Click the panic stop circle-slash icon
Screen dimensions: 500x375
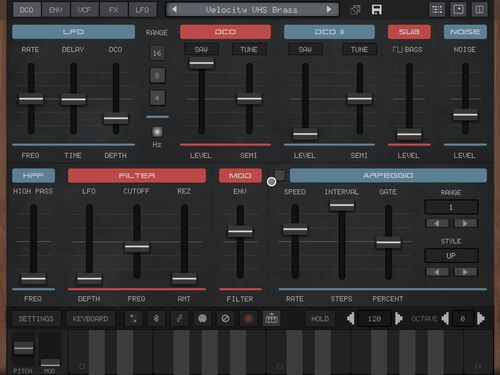pos(225,319)
